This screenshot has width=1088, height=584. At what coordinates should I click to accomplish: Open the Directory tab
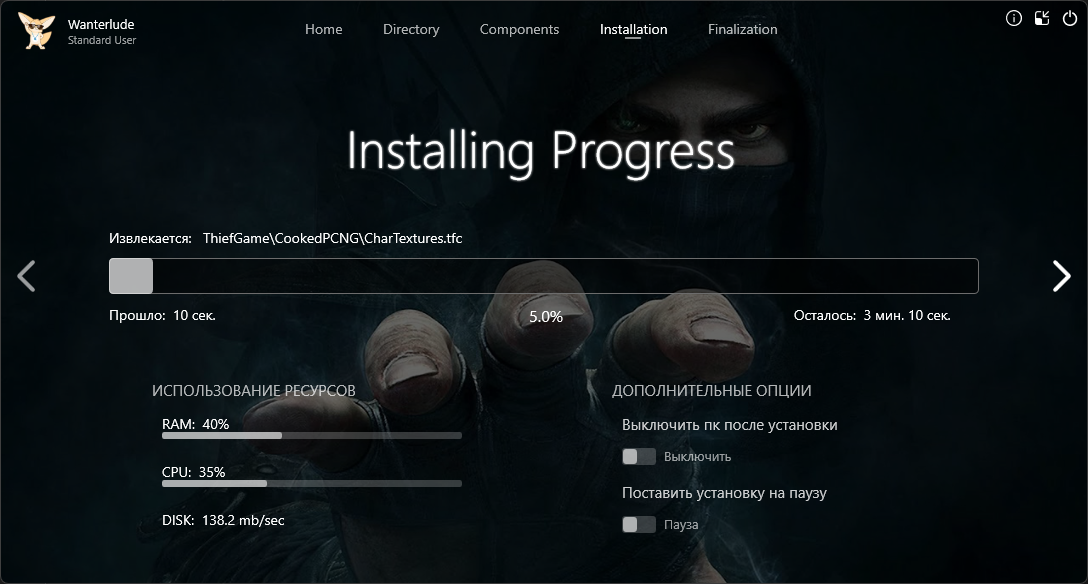pyautogui.click(x=411, y=29)
